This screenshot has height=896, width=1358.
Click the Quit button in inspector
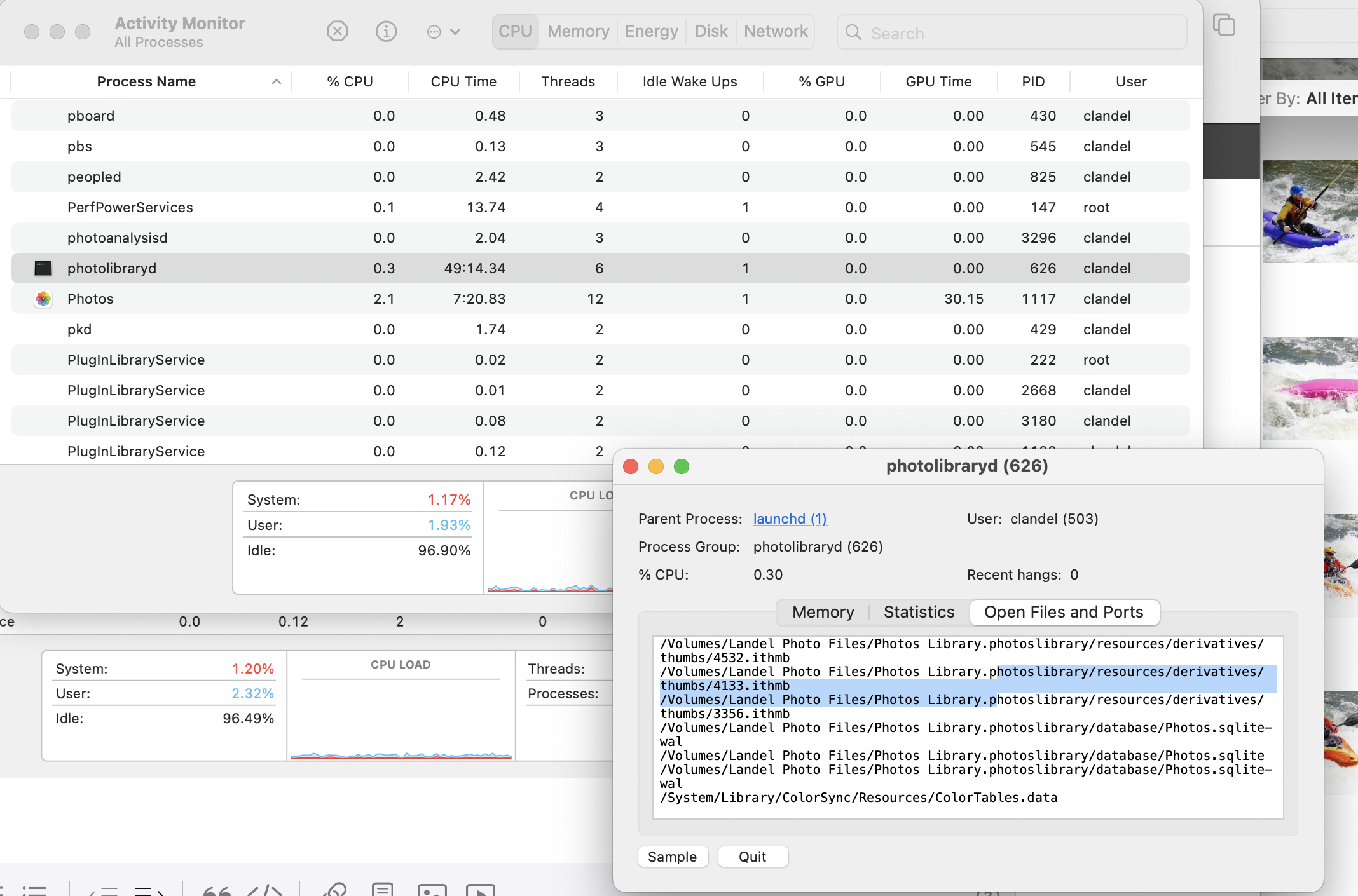tap(752, 857)
